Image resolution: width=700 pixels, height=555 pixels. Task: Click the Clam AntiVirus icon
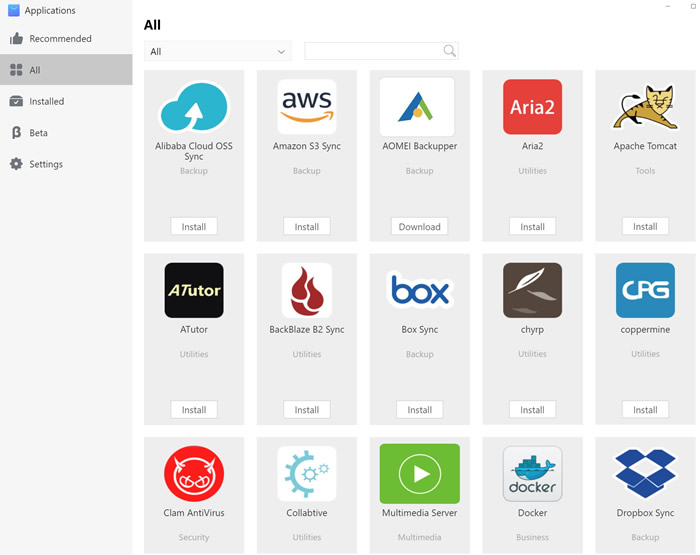[x=194, y=473]
